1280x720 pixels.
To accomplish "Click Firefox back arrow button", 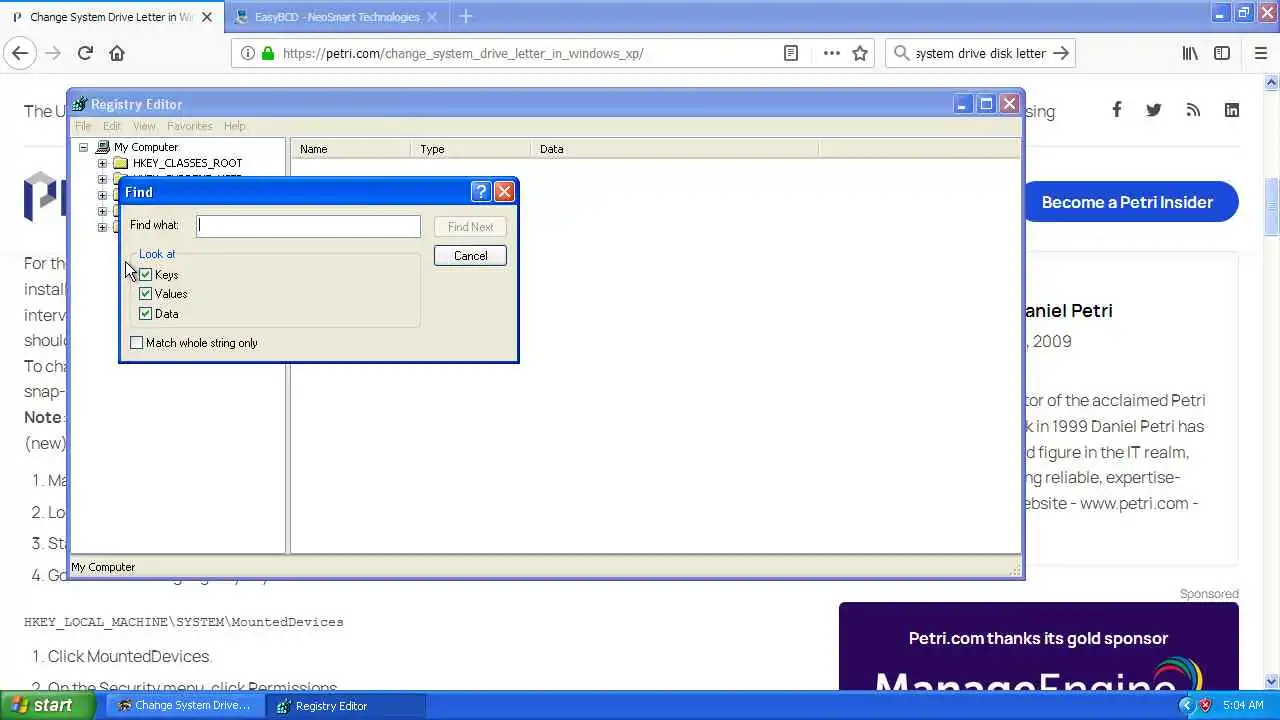I will [x=20, y=53].
